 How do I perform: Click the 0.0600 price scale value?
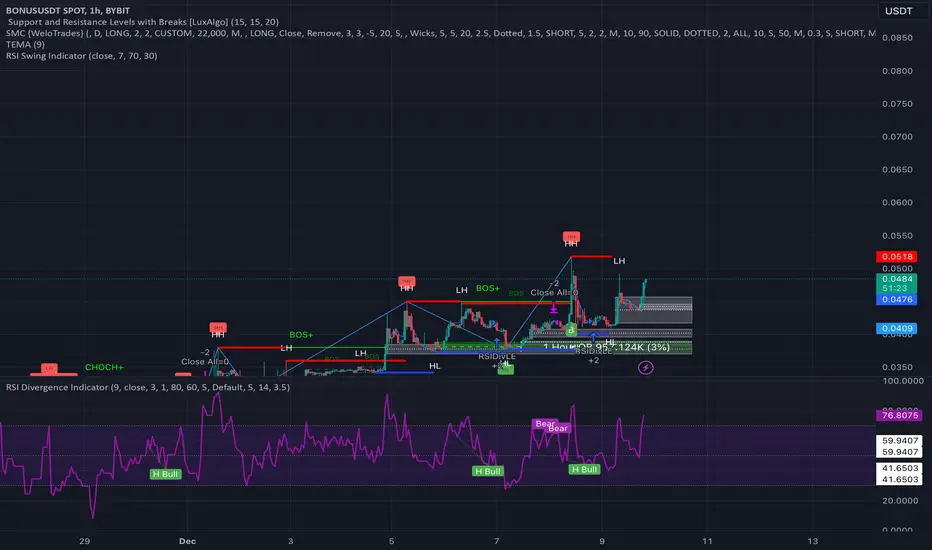click(x=897, y=202)
